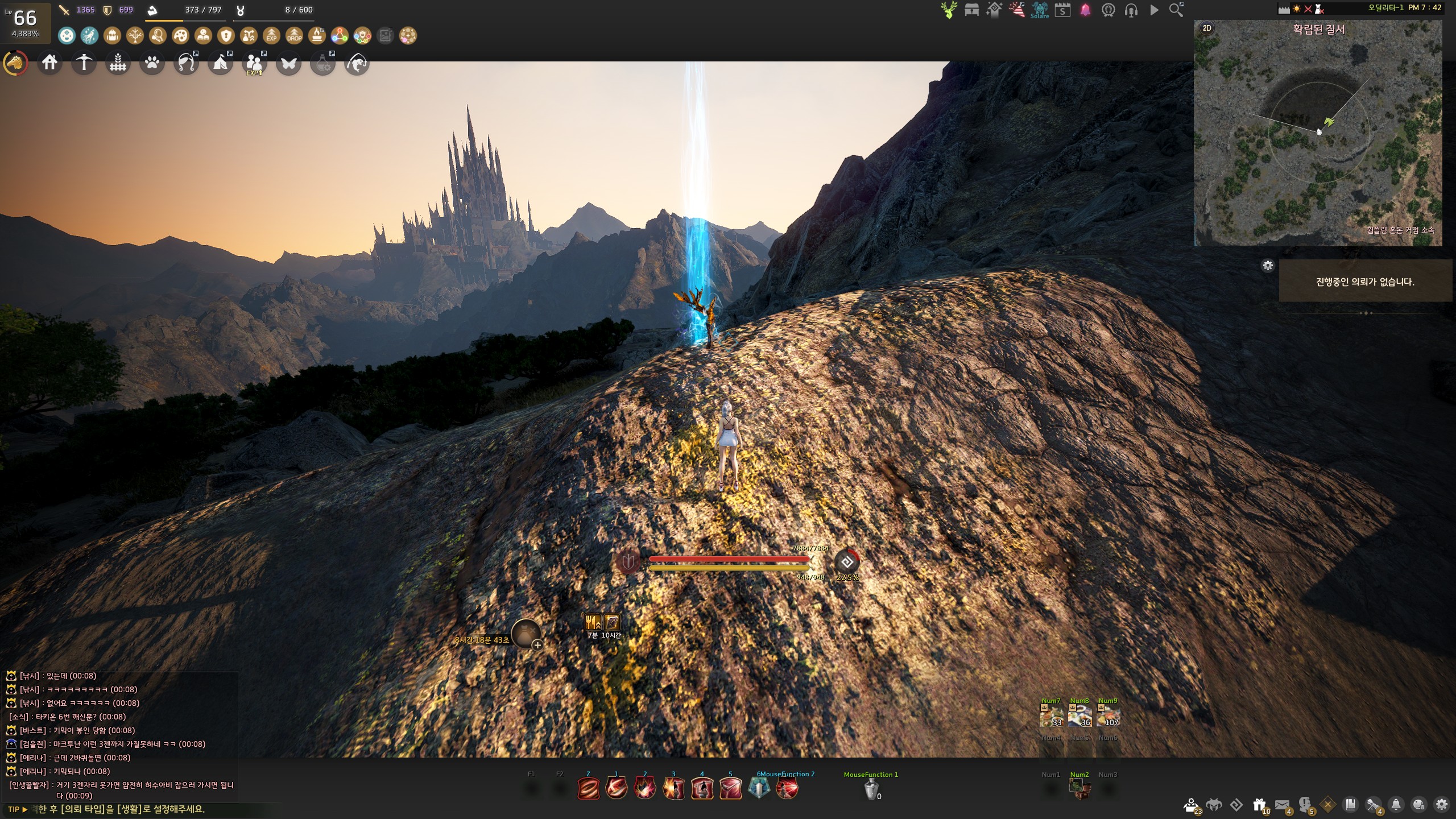Click the teal root and sparkles buff icon
The image size is (1456, 819).
[89, 36]
